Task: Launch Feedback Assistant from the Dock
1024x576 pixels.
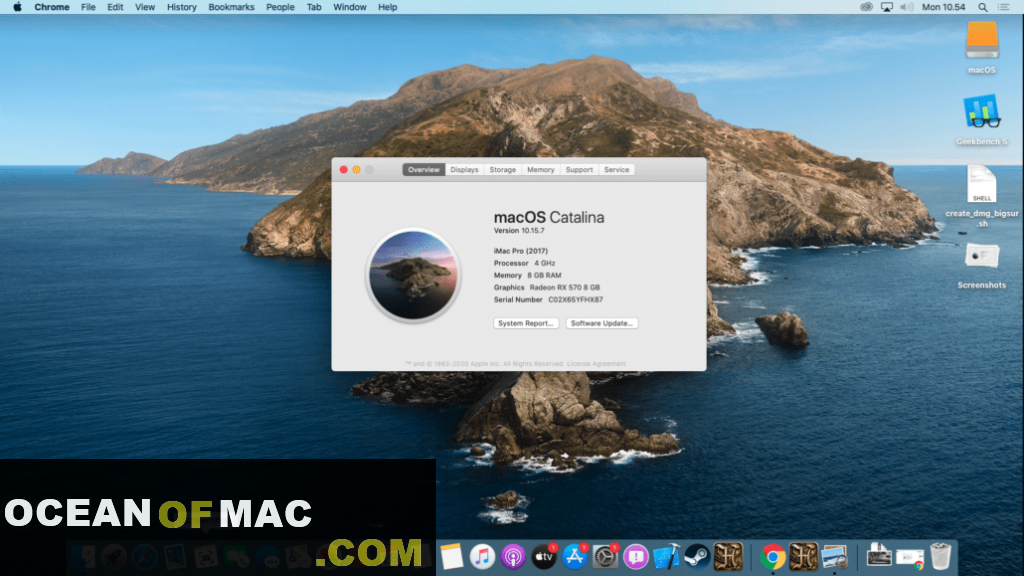Action: click(x=635, y=557)
